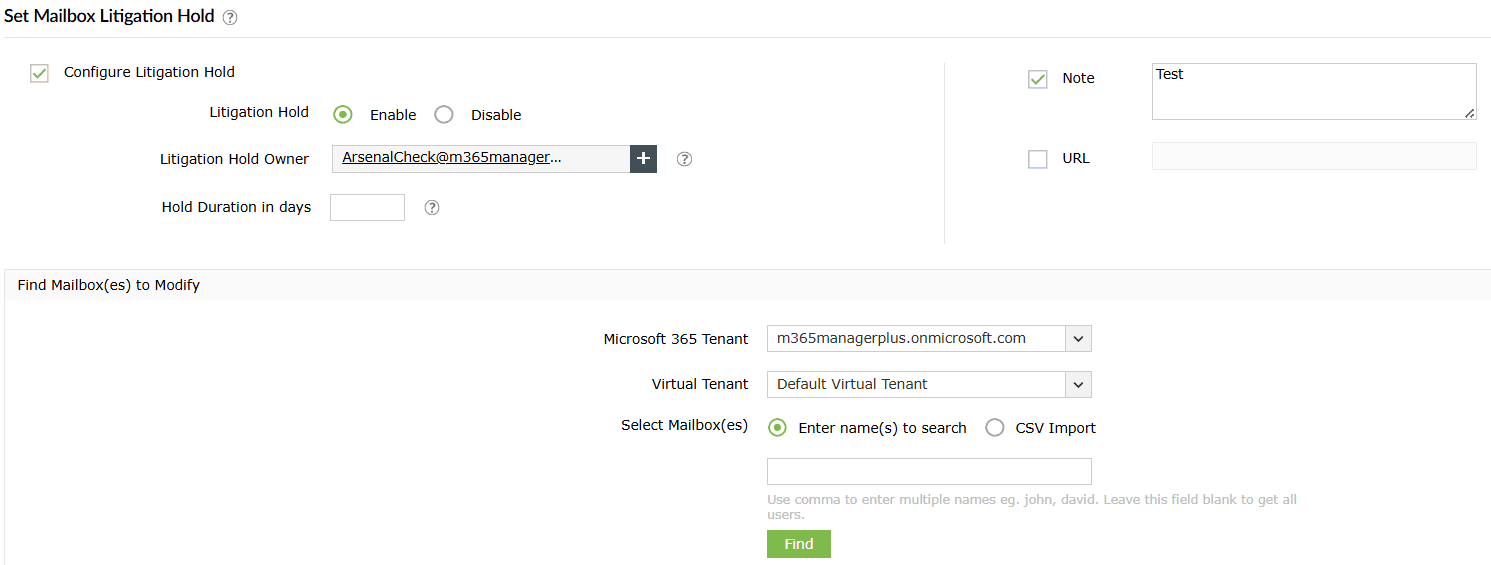Uncheck Configure Litigation Hold checkbox
Image resolution: width=1491 pixels, height=565 pixels.
click(x=40, y=73)
